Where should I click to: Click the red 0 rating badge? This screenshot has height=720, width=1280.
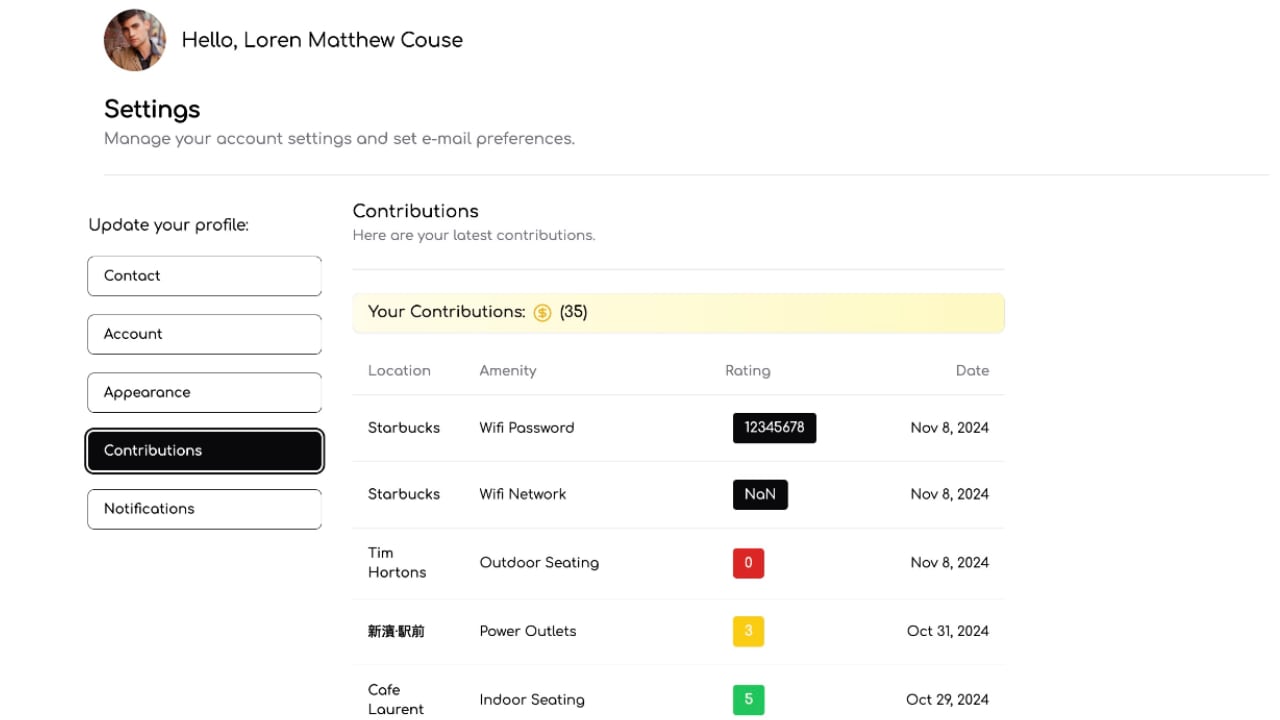click(x=748, y=563)
